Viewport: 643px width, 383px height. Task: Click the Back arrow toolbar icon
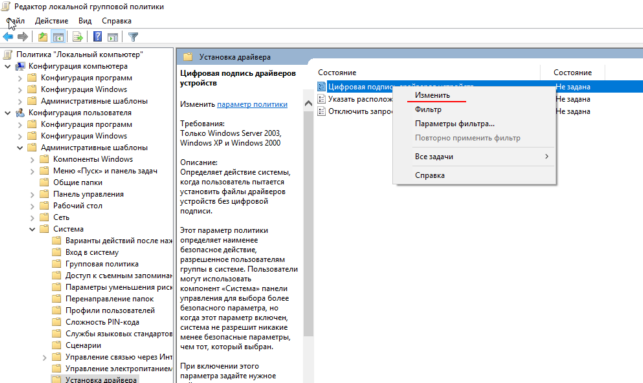click(8, 37)
